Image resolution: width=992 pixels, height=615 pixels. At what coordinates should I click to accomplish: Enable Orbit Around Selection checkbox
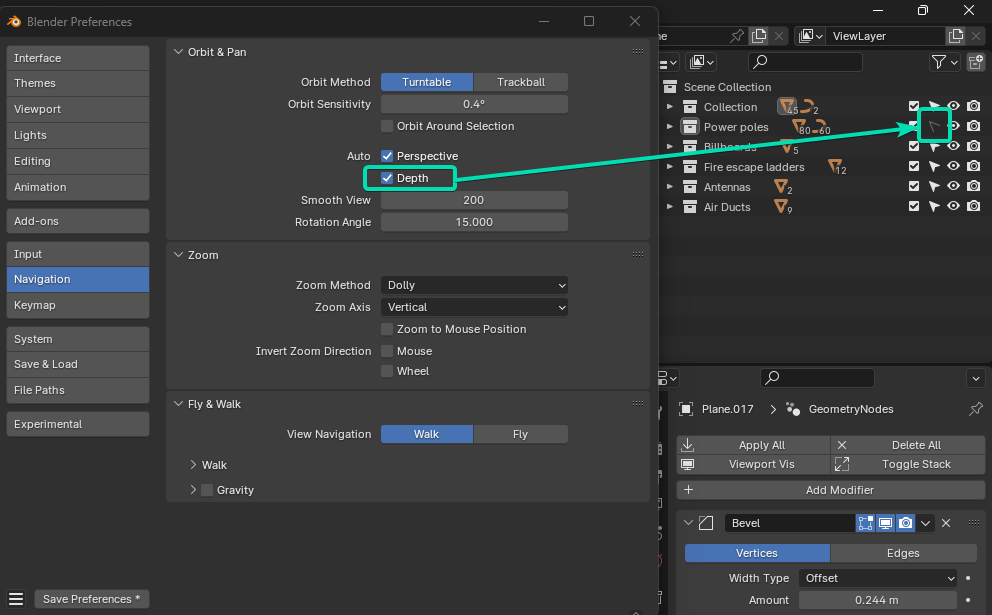point(387,127)
